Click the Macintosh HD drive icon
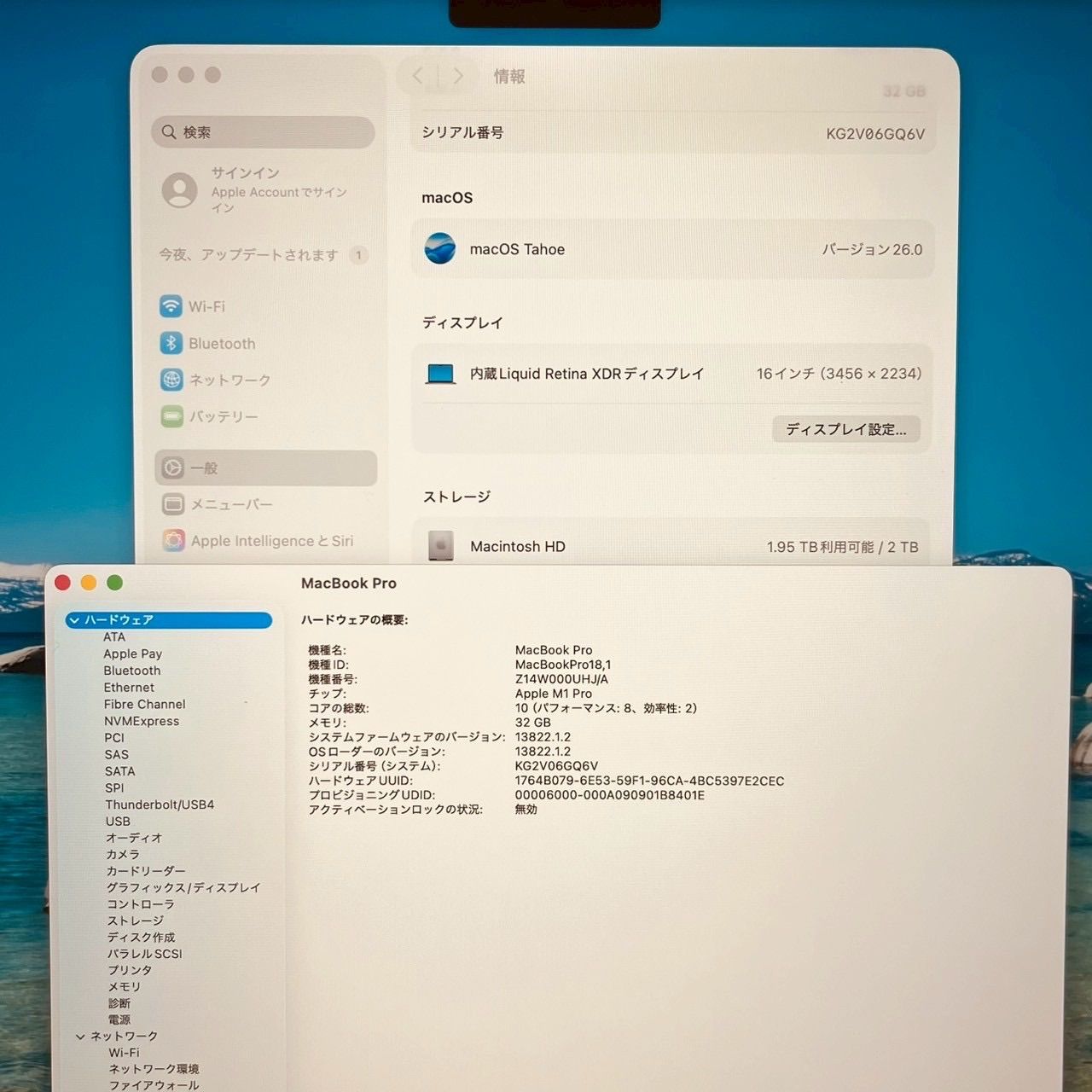This screenshot has width=1092, height=1092. click(x=441, y=546)
